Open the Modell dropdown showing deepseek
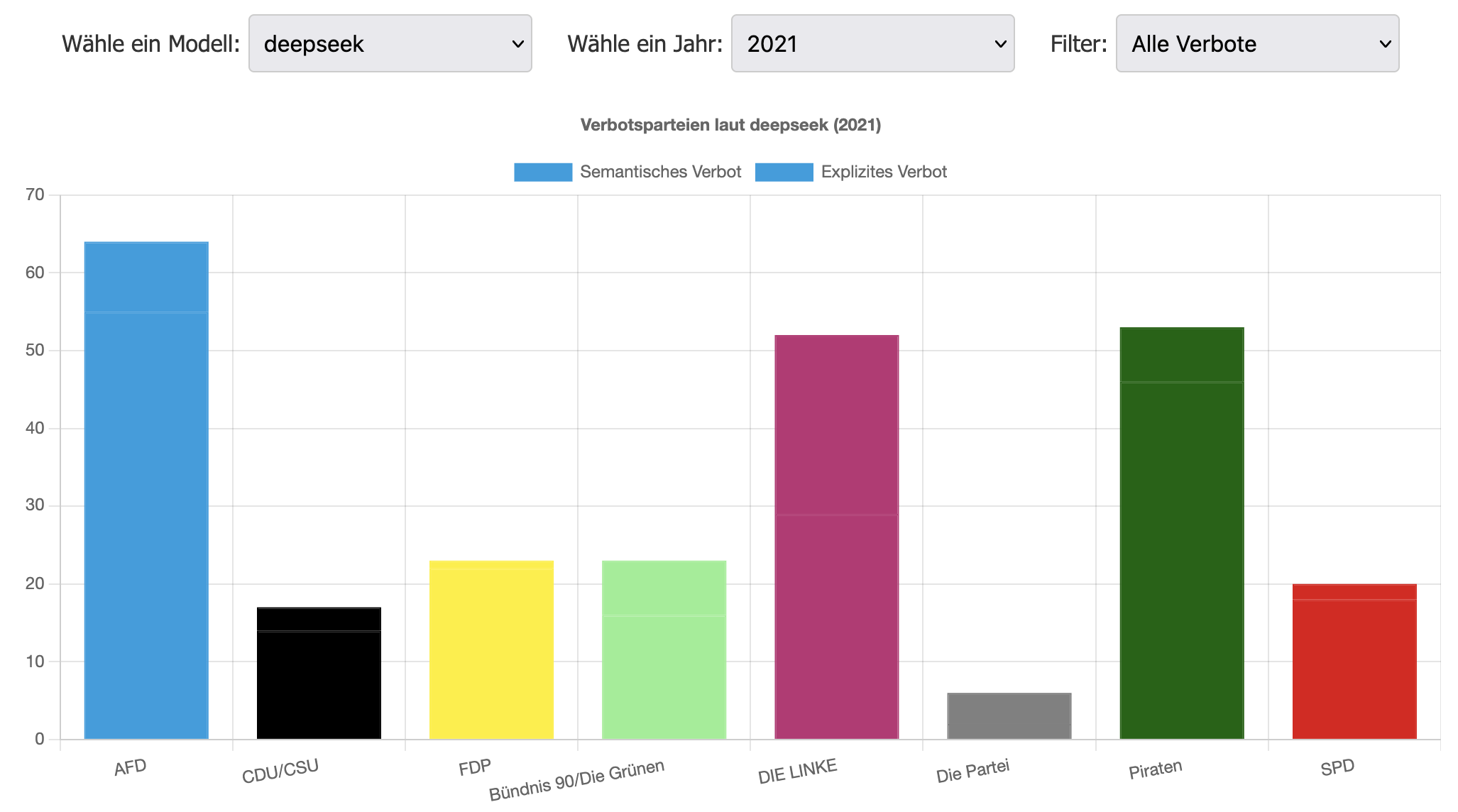The height and width of the screenshot is (812, 1458). point(390,44)
